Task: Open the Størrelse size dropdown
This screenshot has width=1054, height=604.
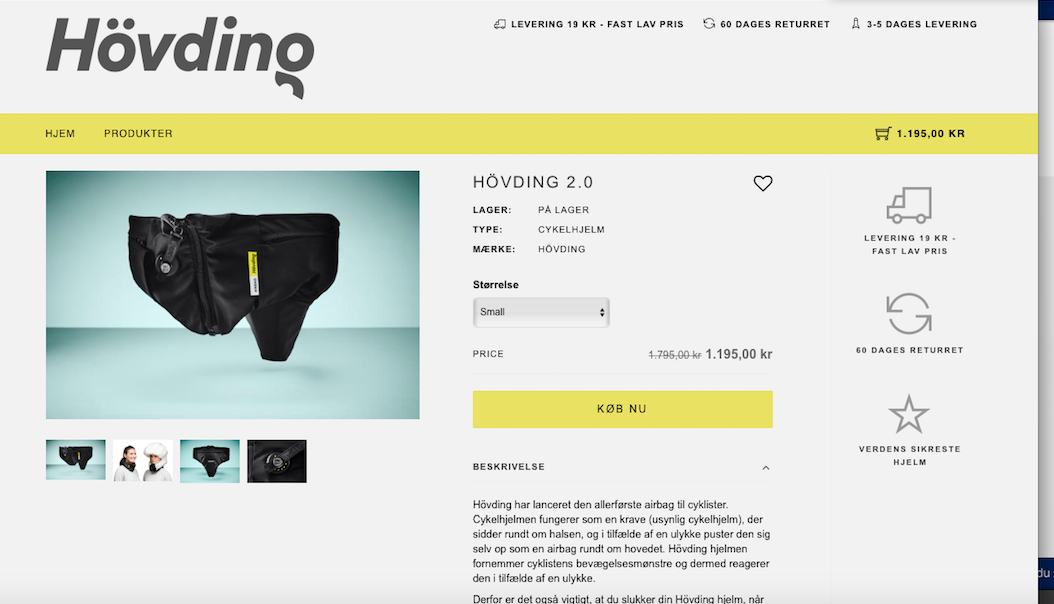Action: pyautogui.click(x=541, y=312)
